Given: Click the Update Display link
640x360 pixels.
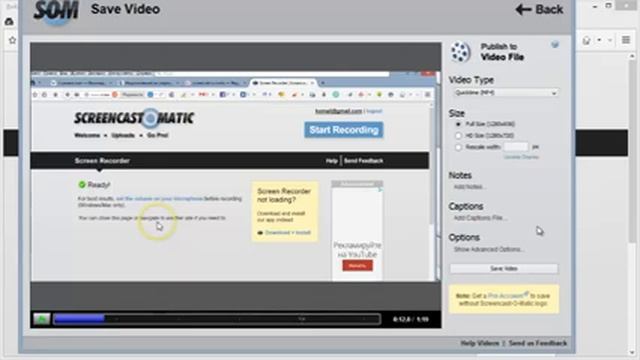Looking at the screenshot, I should (x=521, y=157).
